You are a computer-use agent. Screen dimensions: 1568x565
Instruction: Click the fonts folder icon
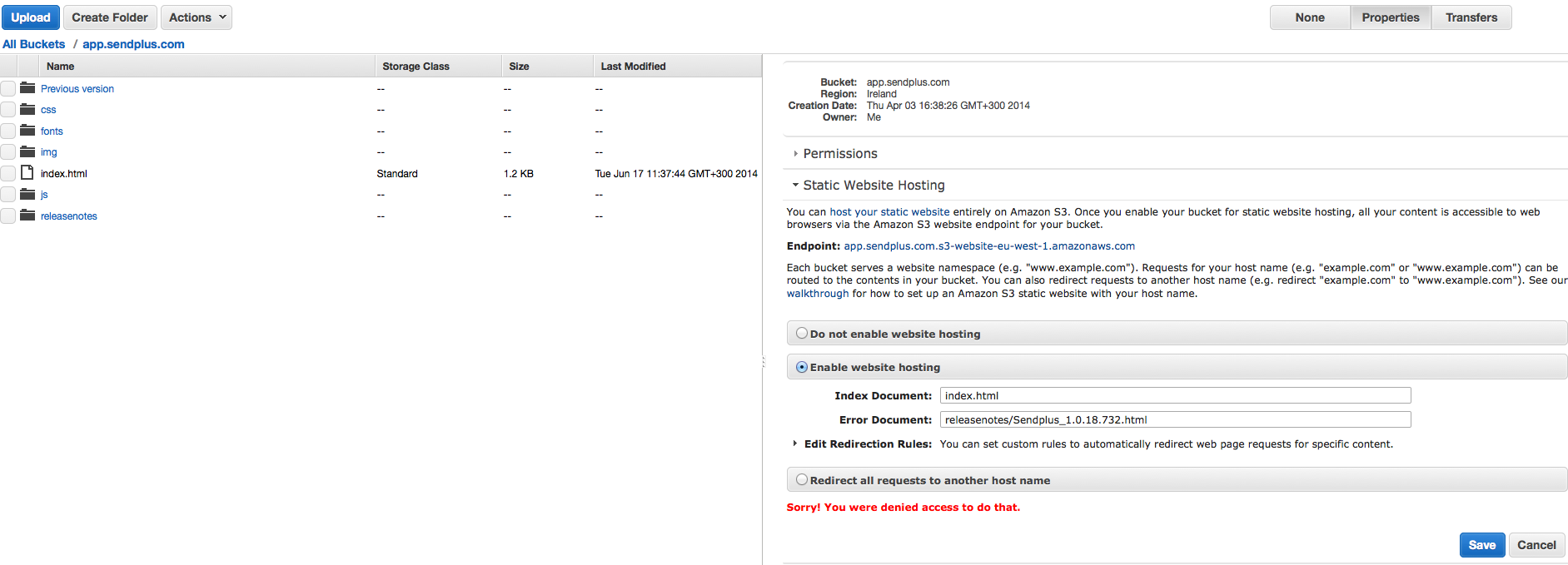(27, 131)
